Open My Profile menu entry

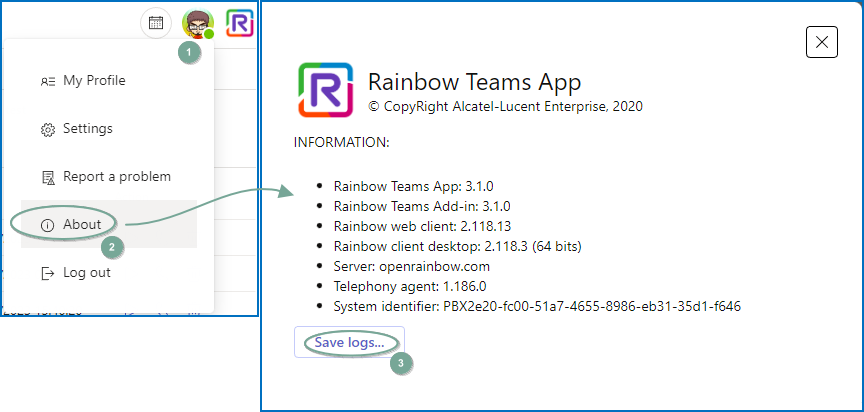[x=109, y=81]
